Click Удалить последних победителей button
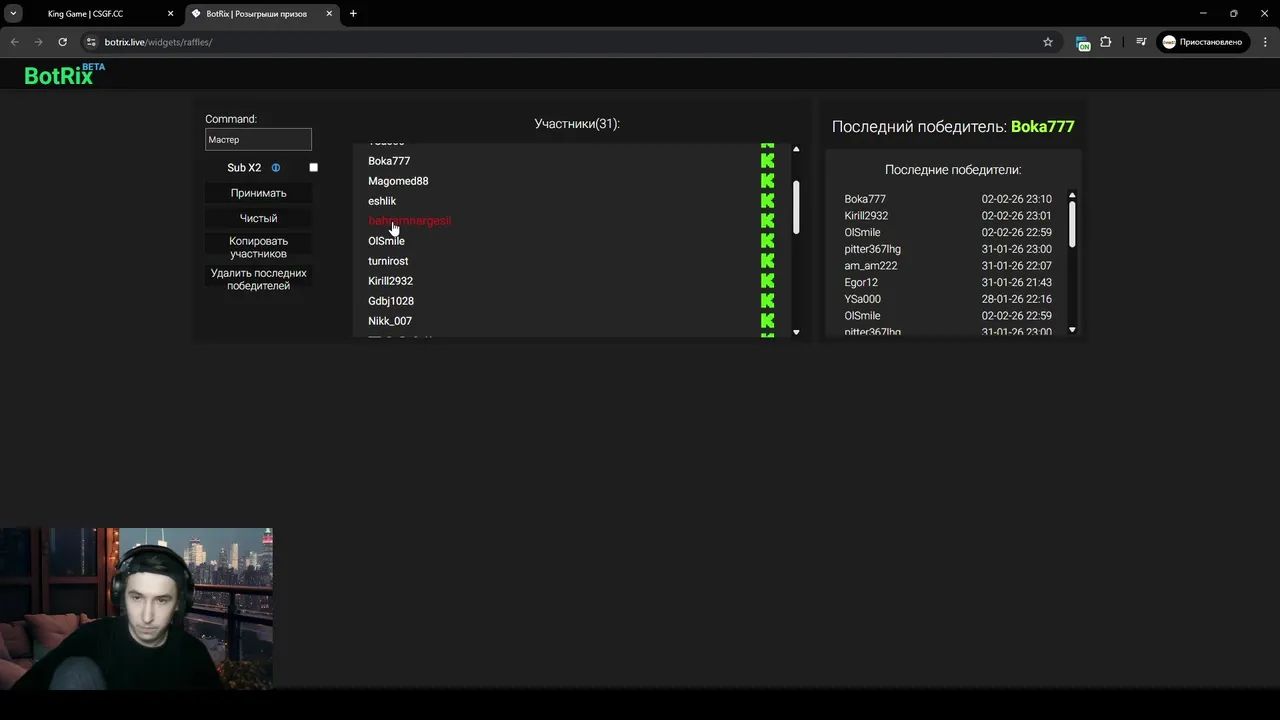The height and width of the screenshot is (720, 1280). [258, 279]
